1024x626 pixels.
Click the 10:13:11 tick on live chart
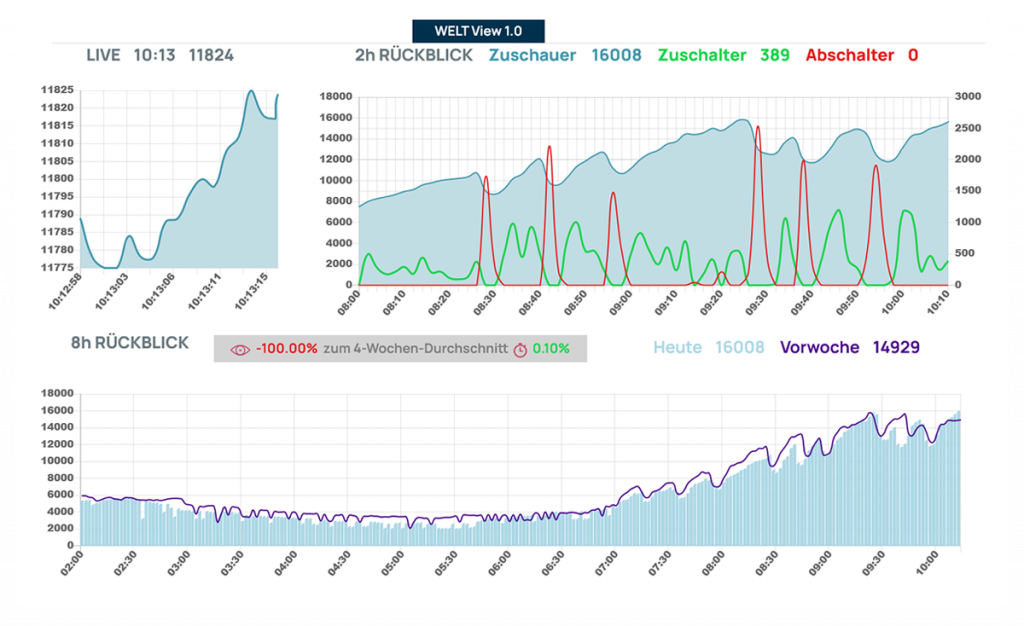[x=206, y=290]
